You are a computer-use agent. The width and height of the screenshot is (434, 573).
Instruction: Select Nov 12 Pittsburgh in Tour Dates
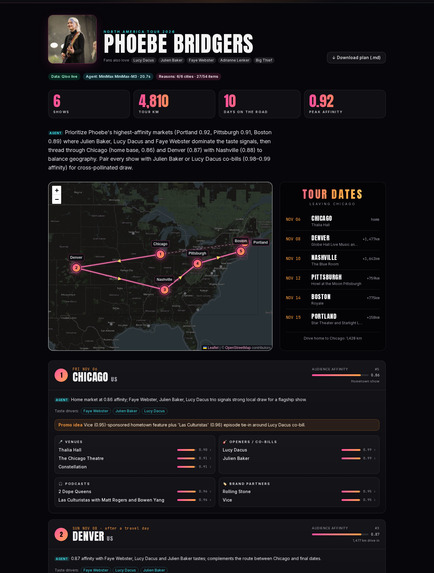click(332, 280)
